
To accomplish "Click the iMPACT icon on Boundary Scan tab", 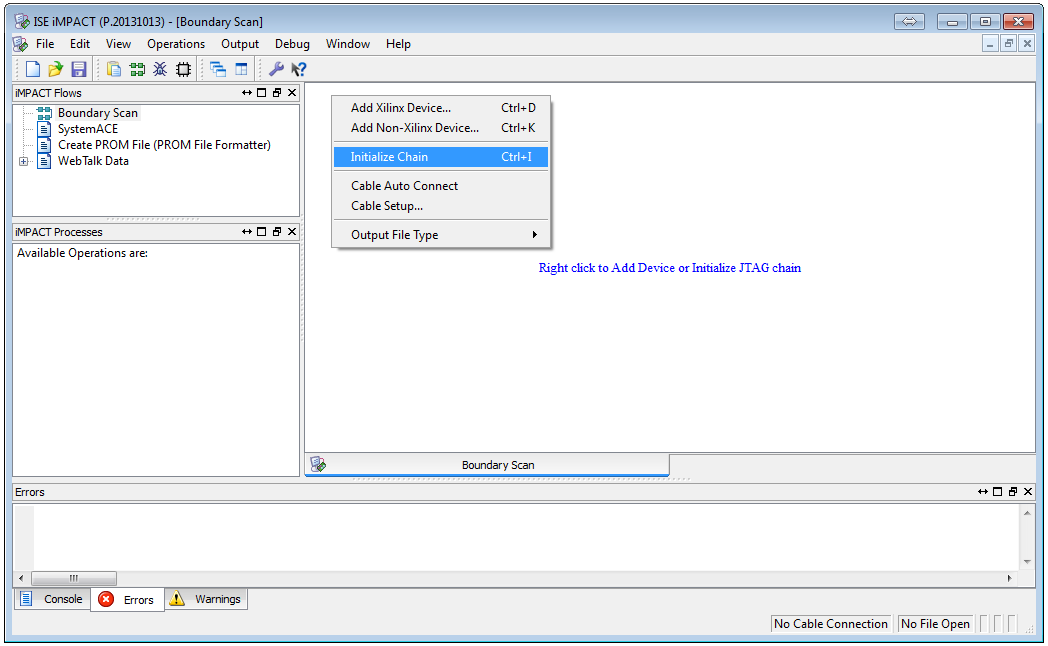I will 318,464.
